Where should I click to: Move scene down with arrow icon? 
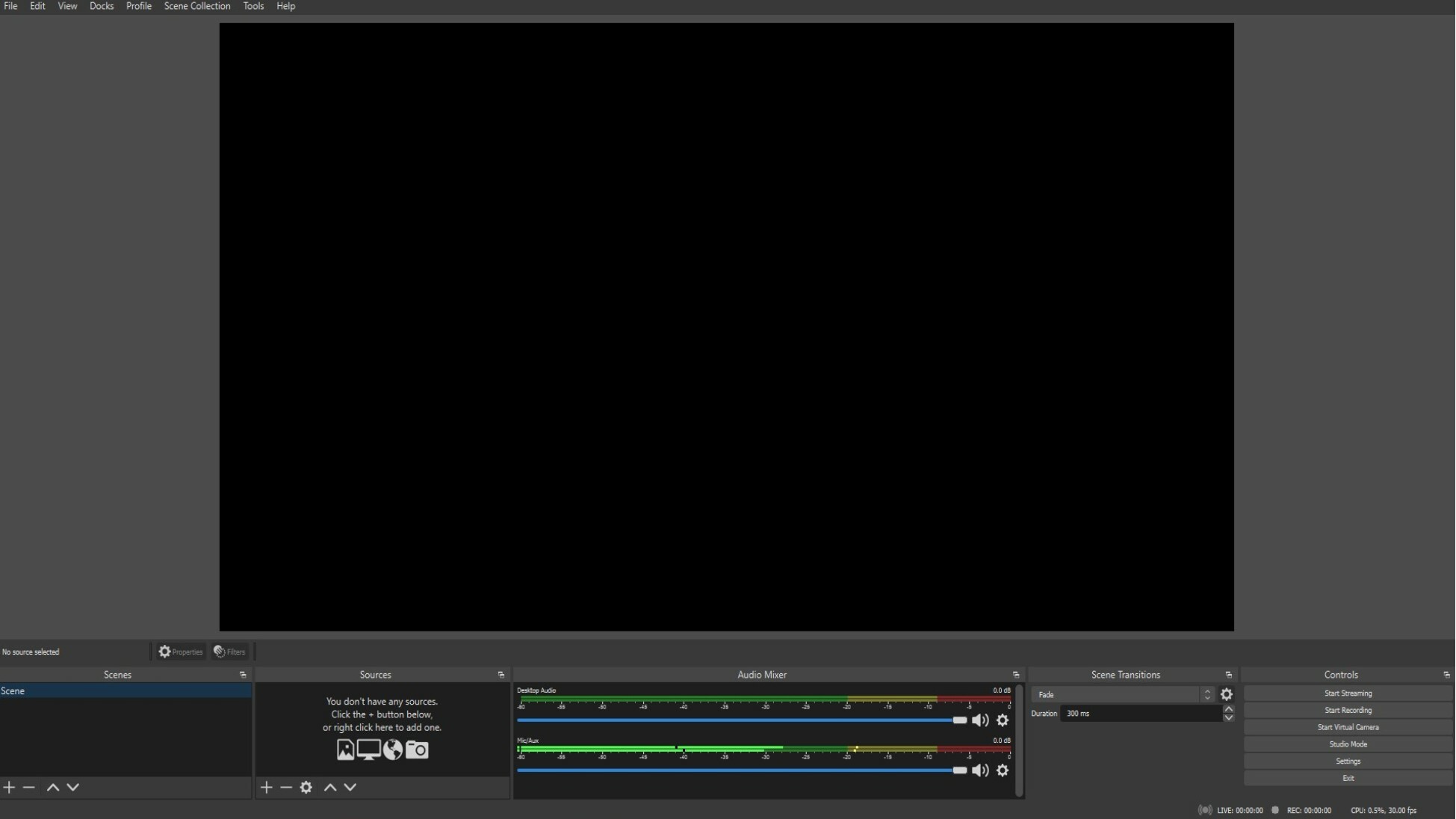(72, 787)
